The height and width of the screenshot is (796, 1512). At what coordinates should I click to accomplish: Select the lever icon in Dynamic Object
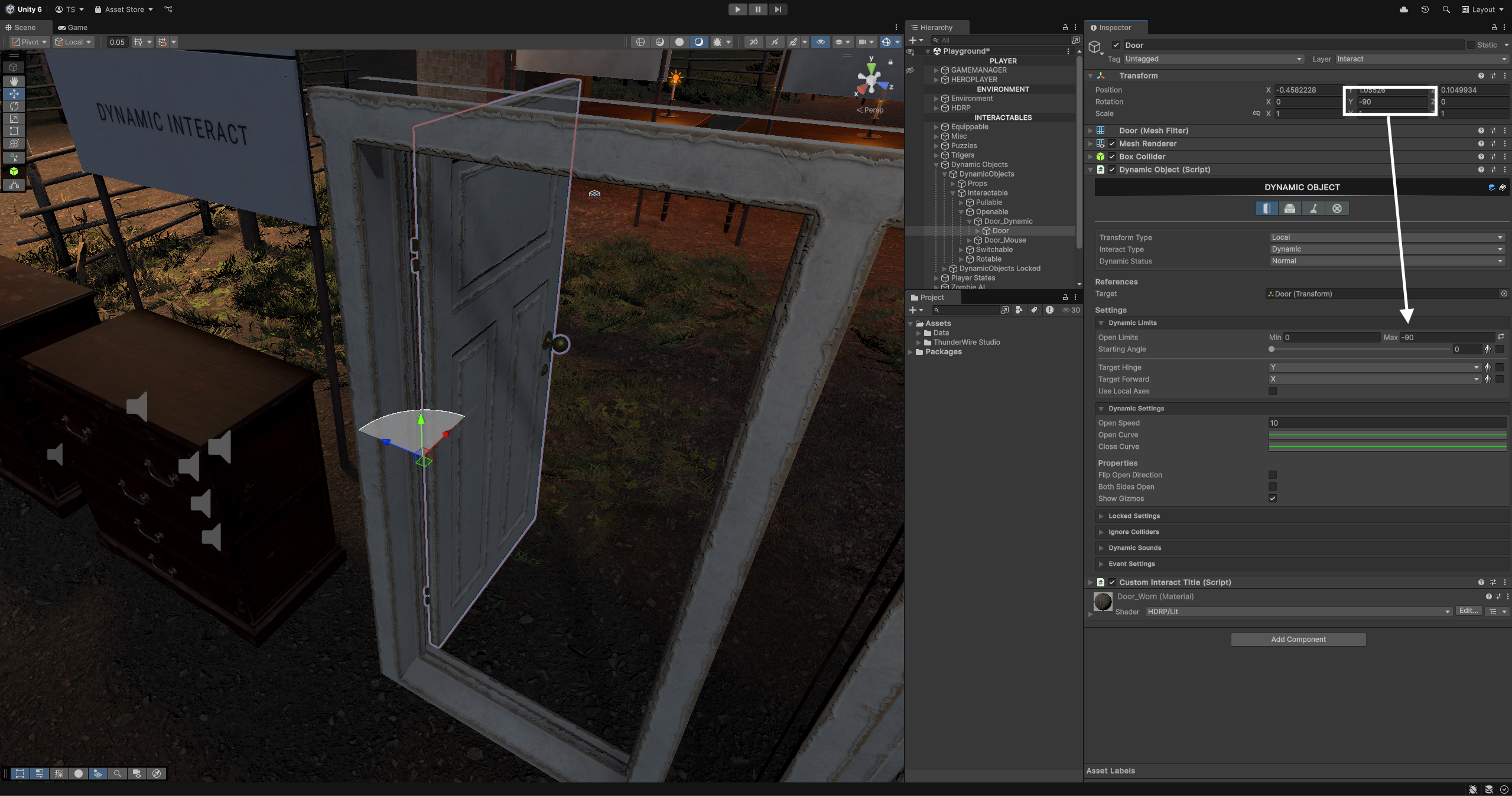1313,208
